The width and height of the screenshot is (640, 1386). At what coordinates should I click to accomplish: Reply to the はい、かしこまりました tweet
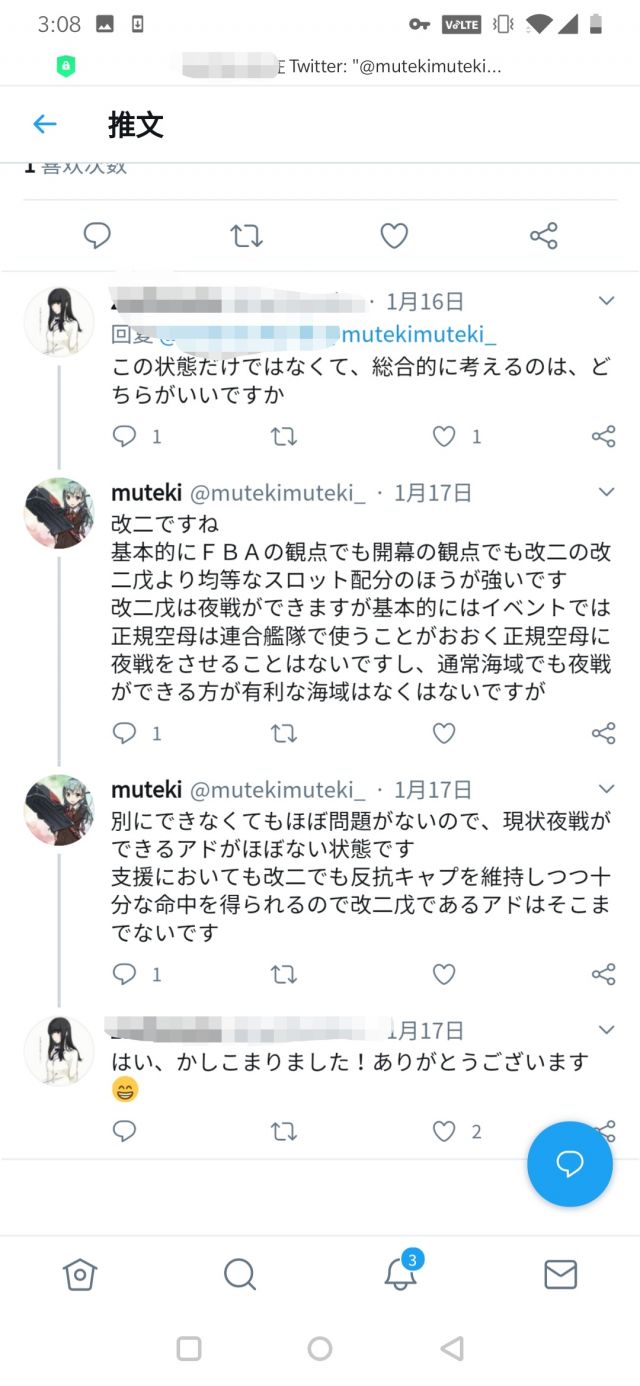pyautogui.click(x=124, y=1131)
